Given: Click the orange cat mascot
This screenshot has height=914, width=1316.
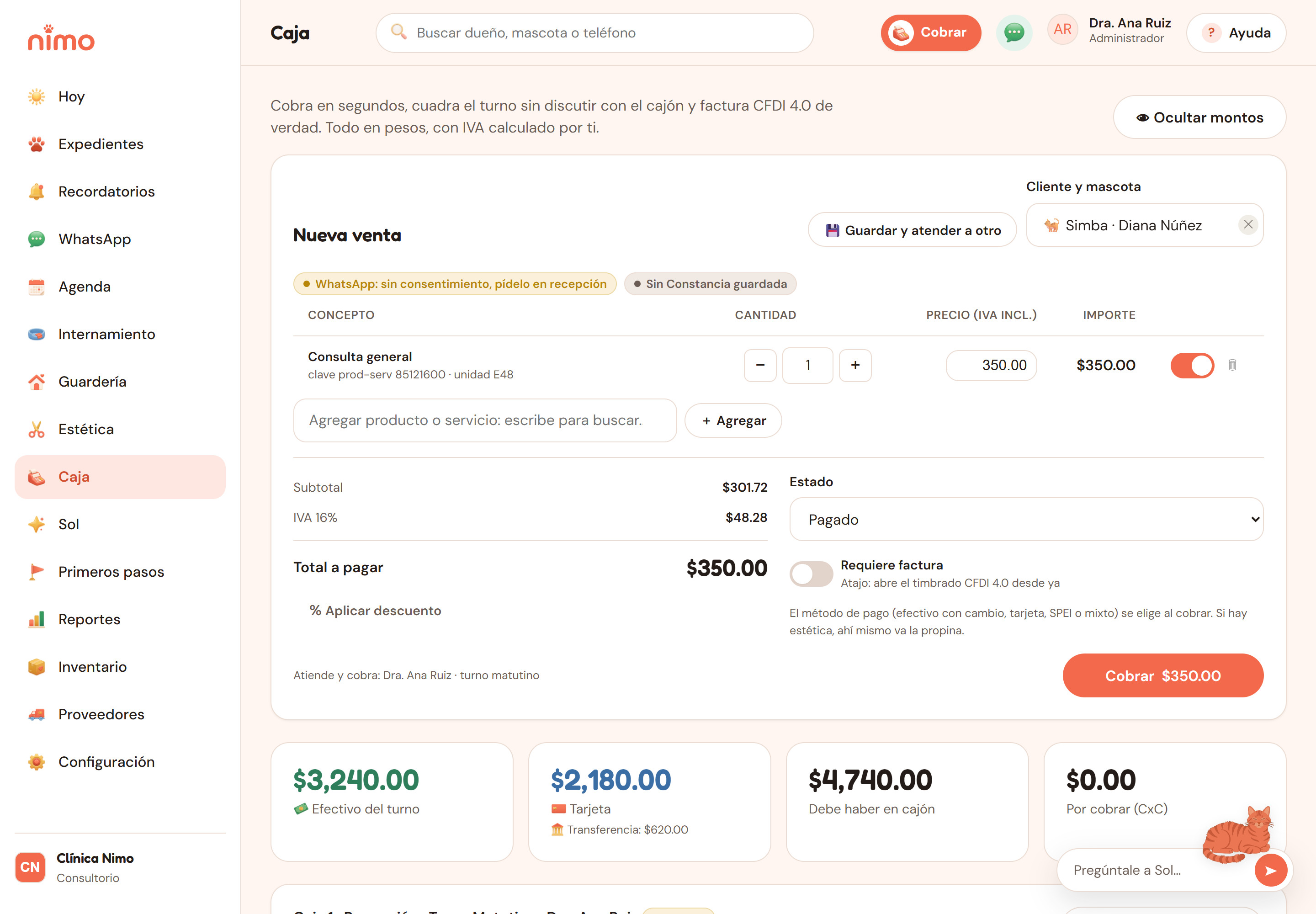Looking at the screenshot, I should point(1238,834).
